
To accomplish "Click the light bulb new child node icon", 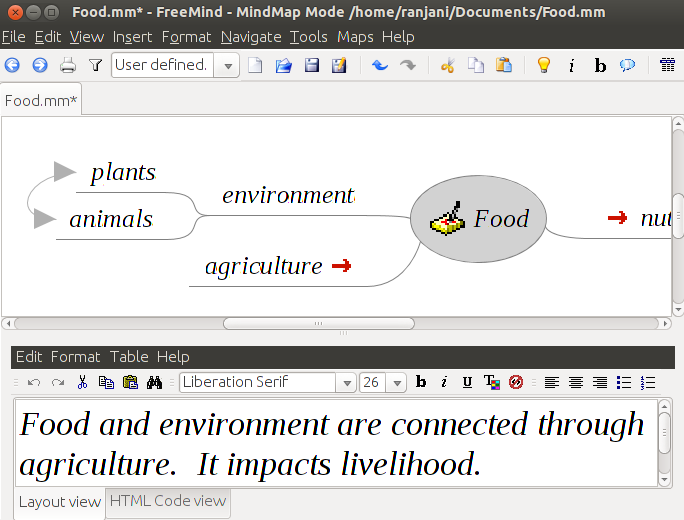I will tap(544, 65).
